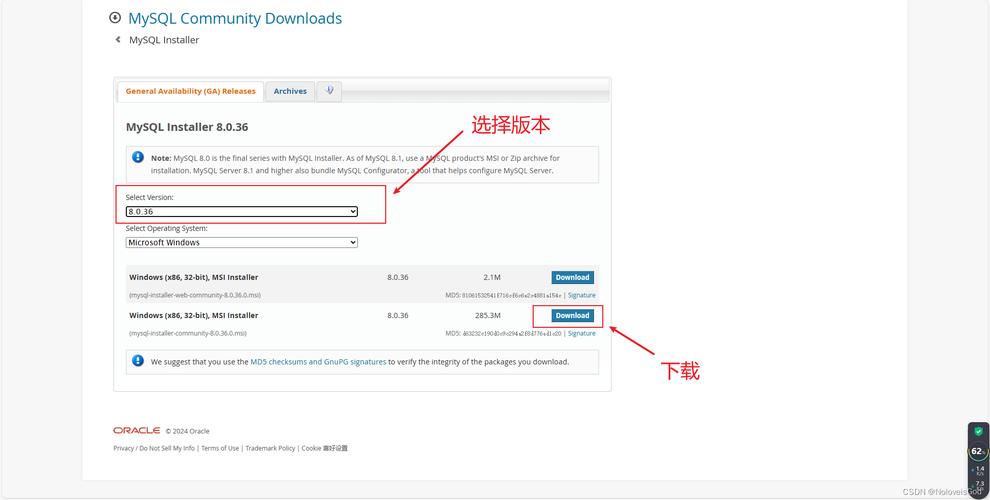Switch to the Archives tab
This screenshot has height=500, width=990.
coord(290,91)
